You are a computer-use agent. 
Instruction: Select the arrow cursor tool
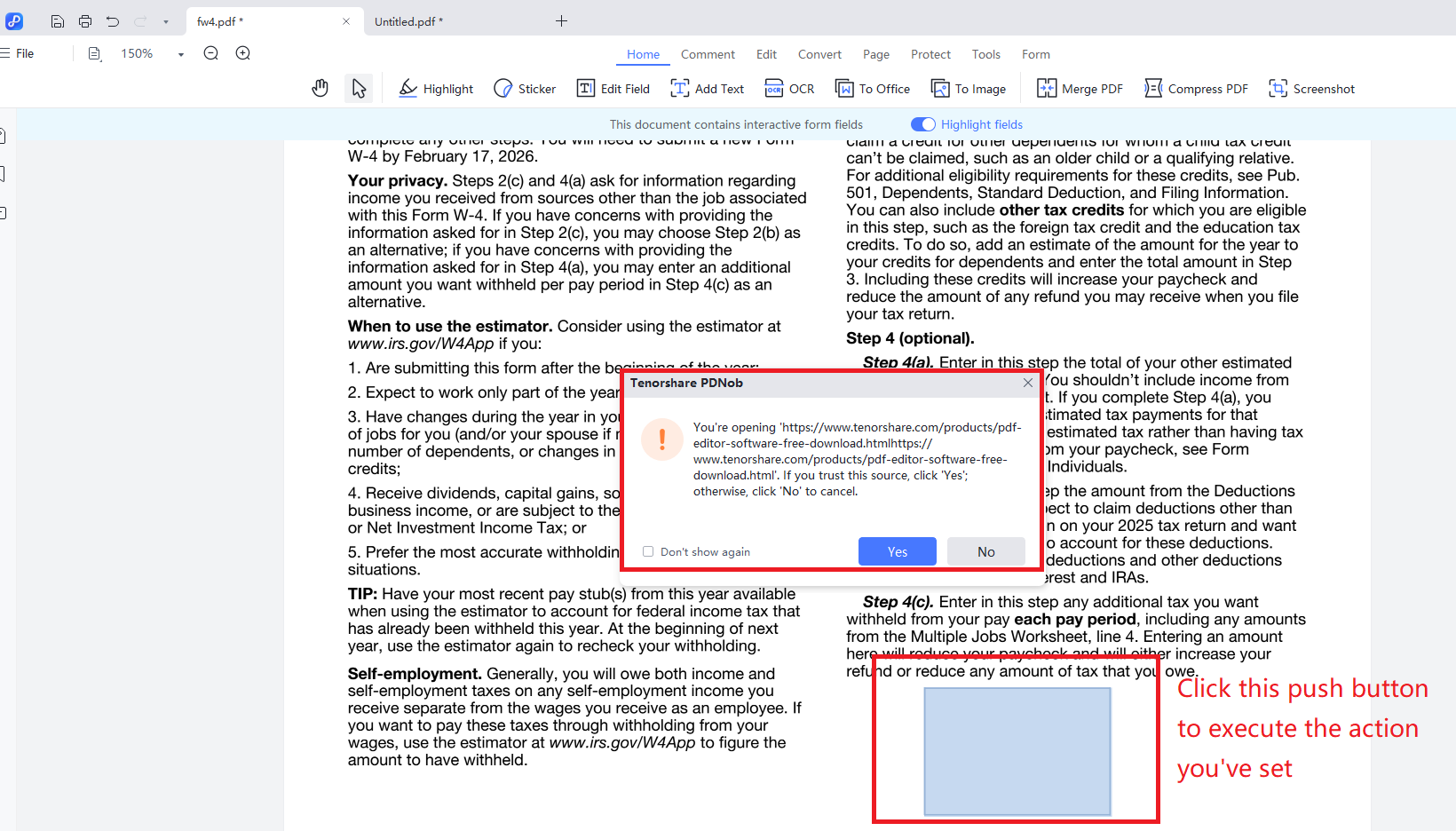[359, 88]
